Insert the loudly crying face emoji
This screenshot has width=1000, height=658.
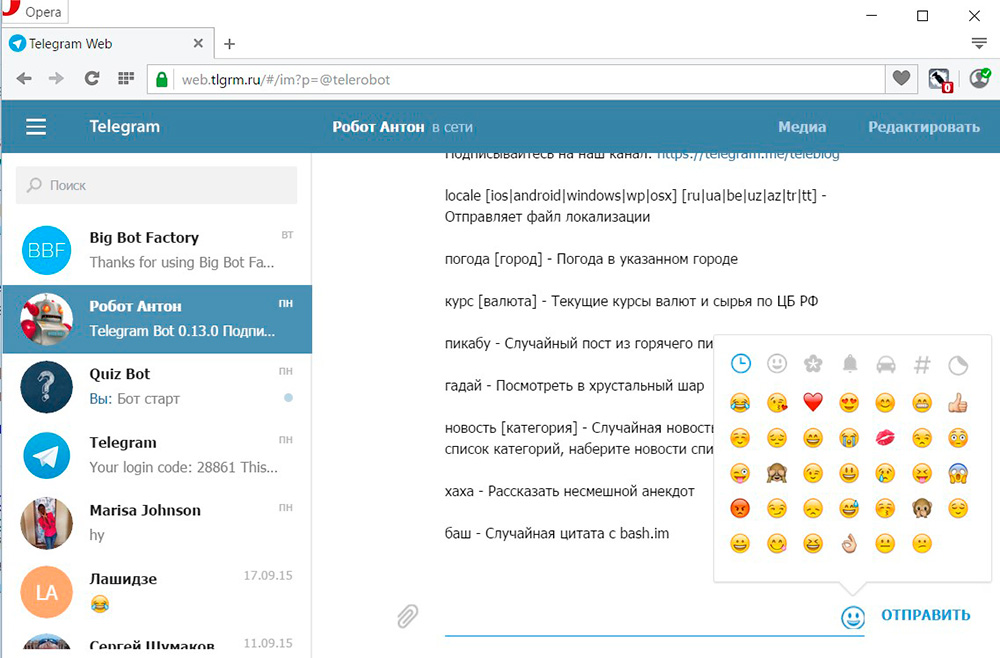pyautogui.click(x=849, y=437)
